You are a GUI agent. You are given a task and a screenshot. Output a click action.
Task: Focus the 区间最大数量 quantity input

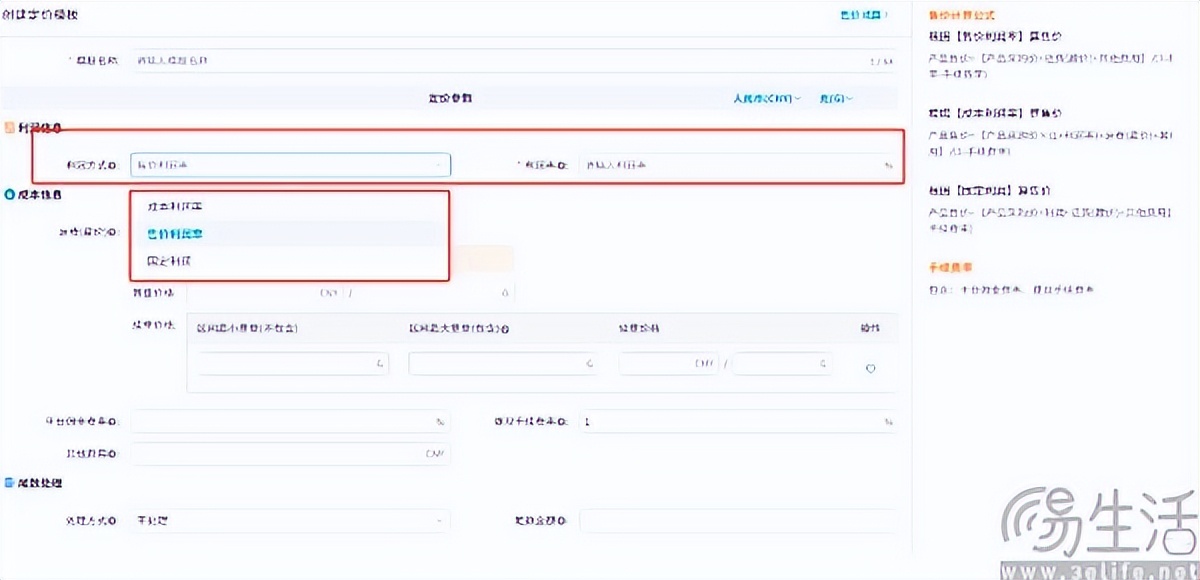503,364
